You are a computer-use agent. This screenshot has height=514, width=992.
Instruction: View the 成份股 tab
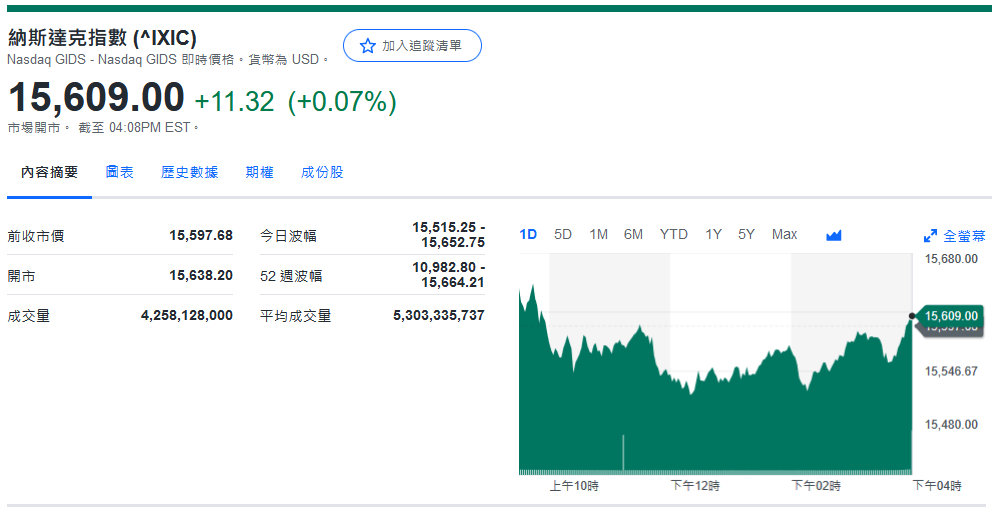(322, 172)
